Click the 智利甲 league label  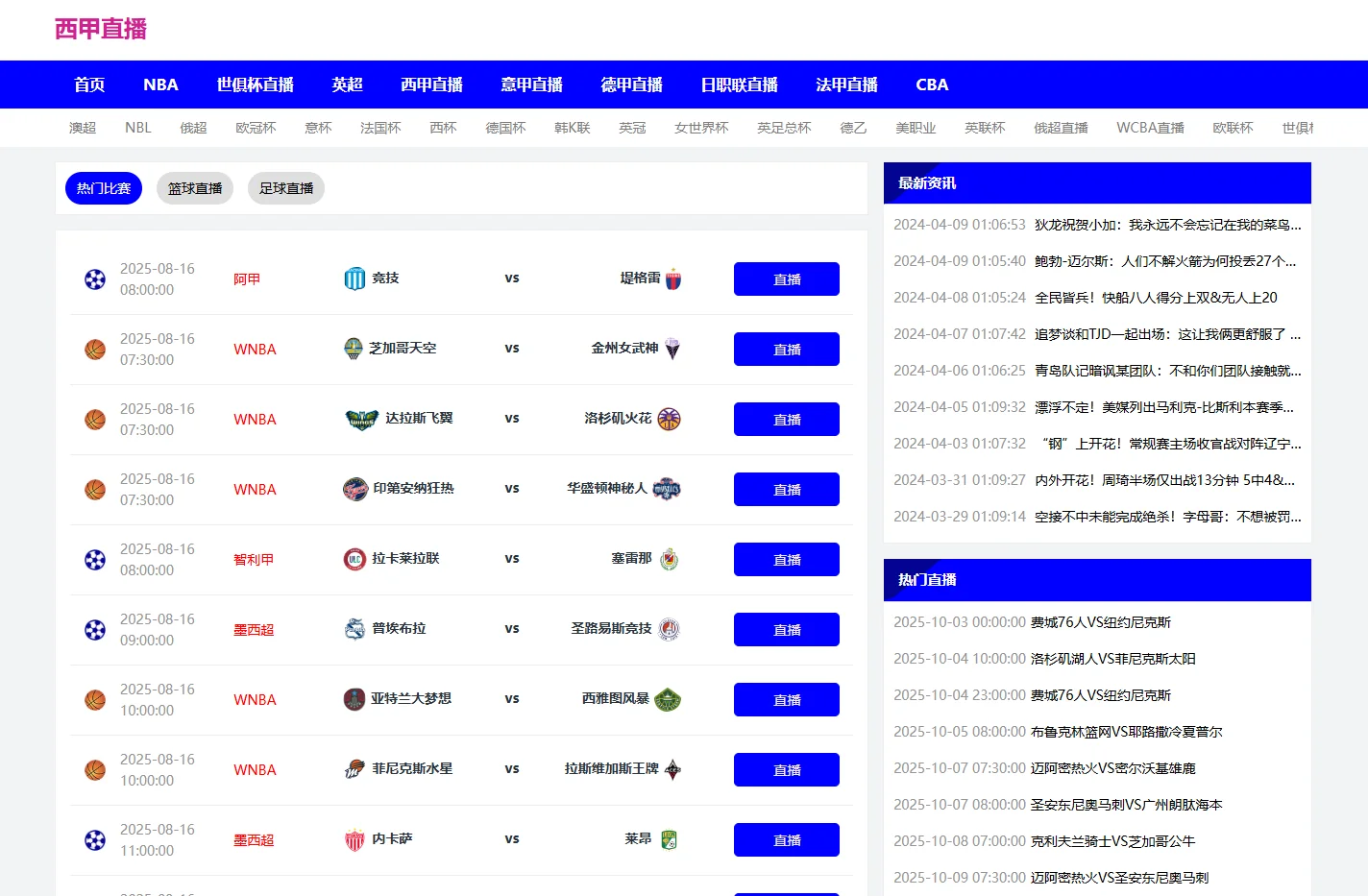254,560
